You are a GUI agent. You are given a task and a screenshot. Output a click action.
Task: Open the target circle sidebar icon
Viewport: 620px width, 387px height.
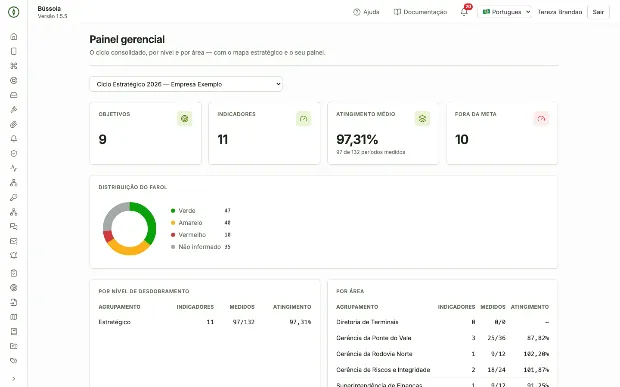[13, 80]
